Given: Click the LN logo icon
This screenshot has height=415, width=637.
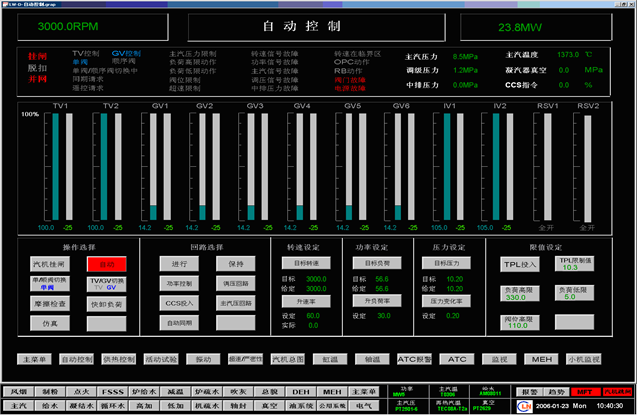Looking at the screenshot, I should (524, 406).
